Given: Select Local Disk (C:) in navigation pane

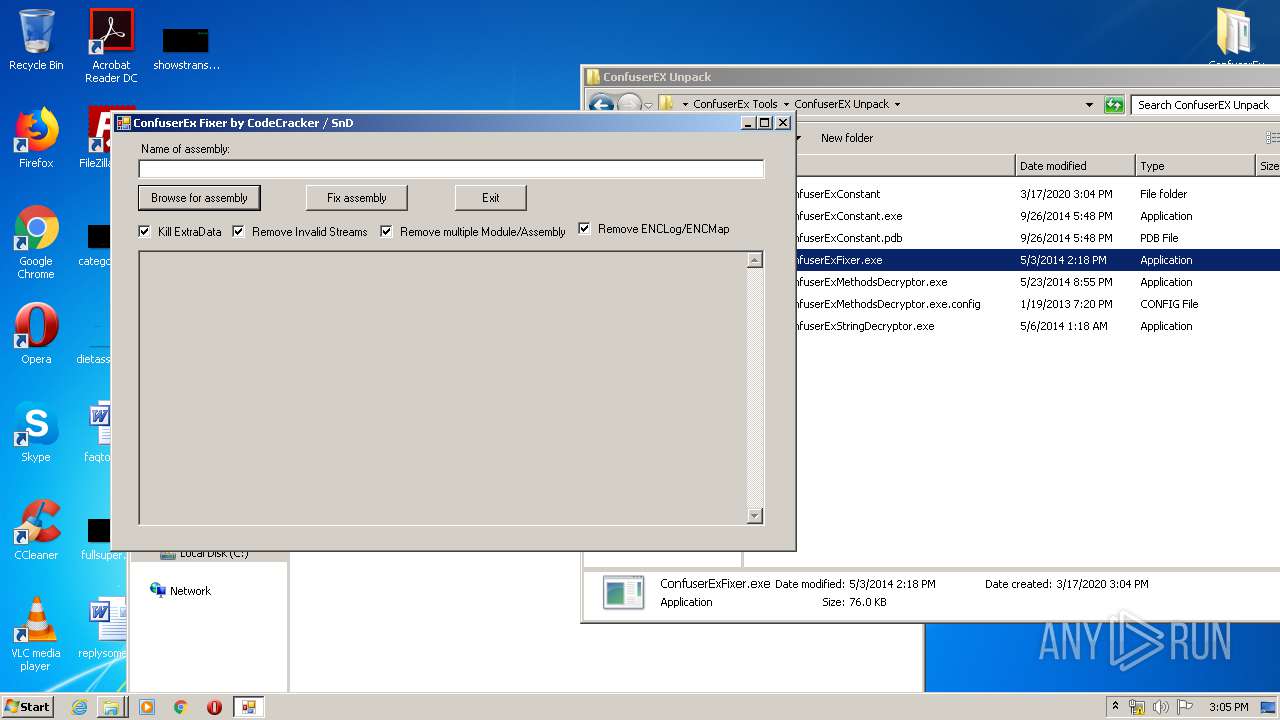Looking at the screenshot, I should [x=204, y=555].
